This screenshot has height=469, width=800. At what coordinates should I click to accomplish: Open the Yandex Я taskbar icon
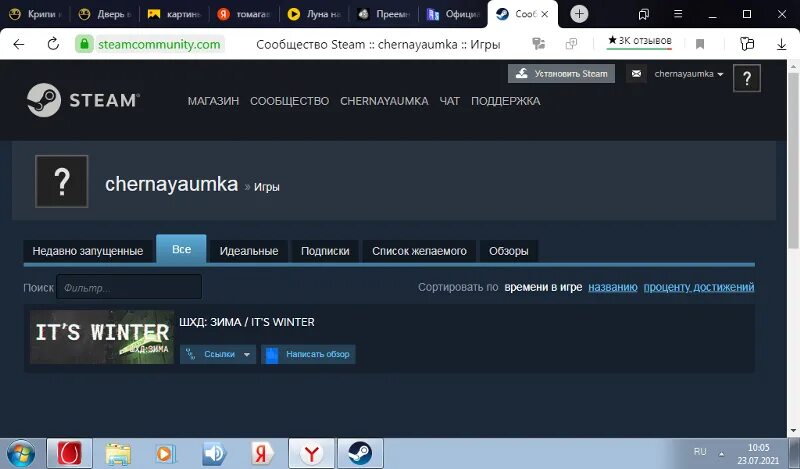(262, 453)
